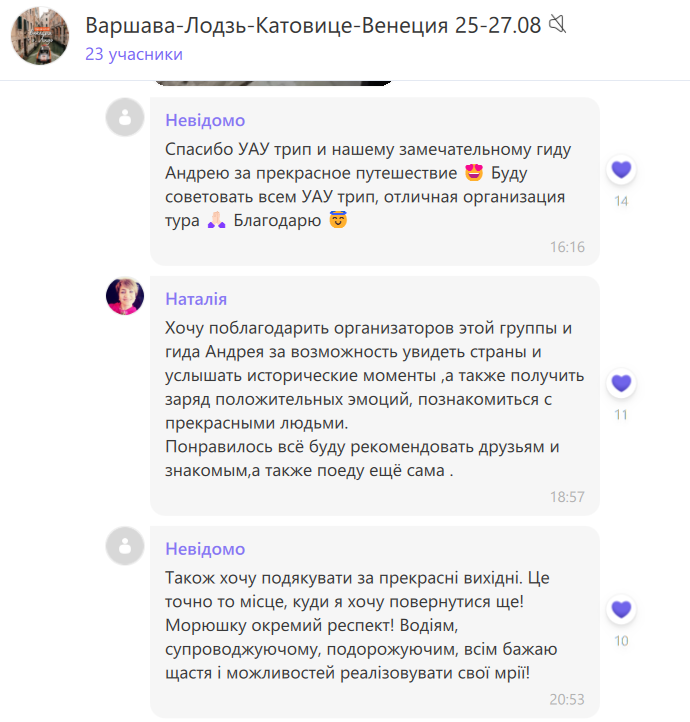Click sender name Невідомо on last message
This screenshot has height=722, width=690.
tap(205, 549)
